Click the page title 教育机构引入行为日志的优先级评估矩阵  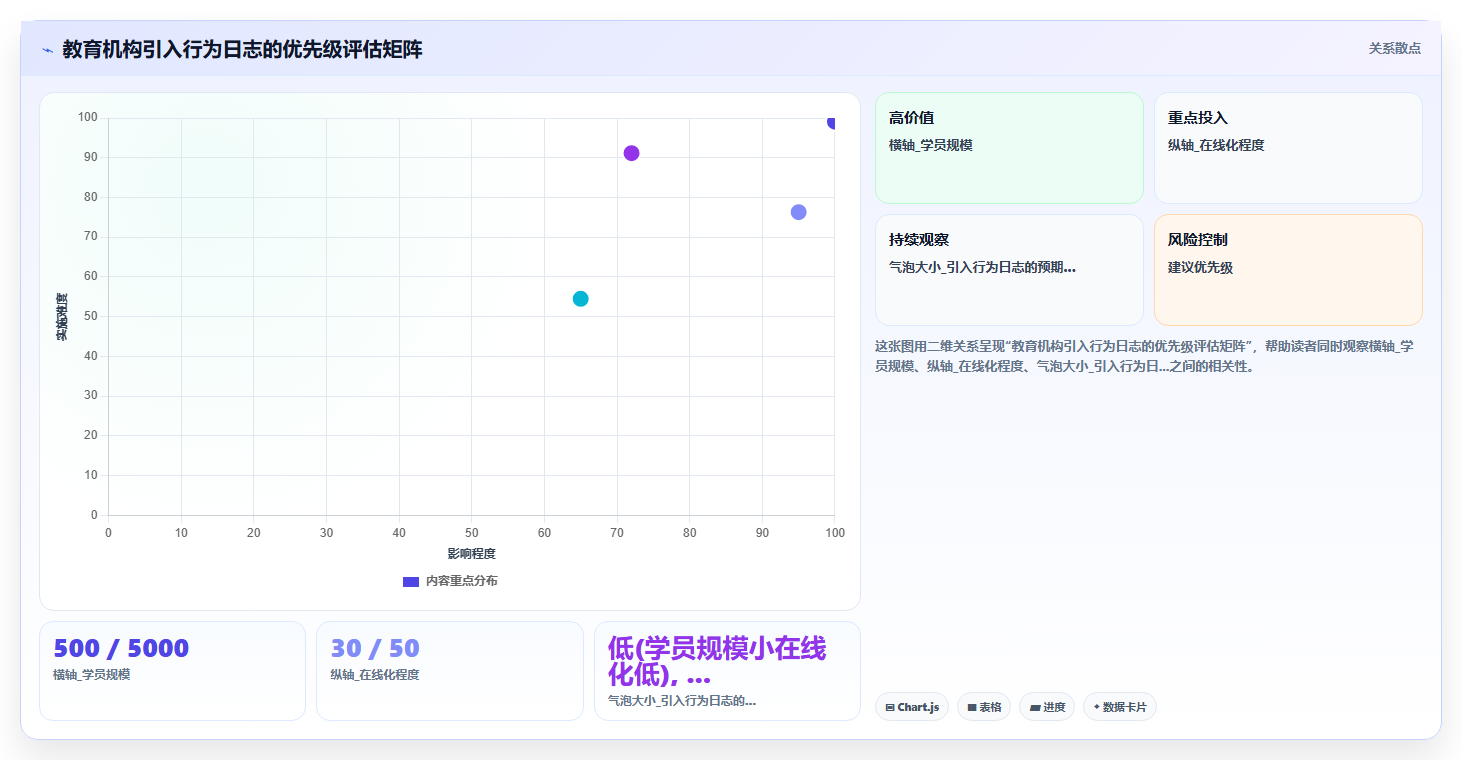242,49
